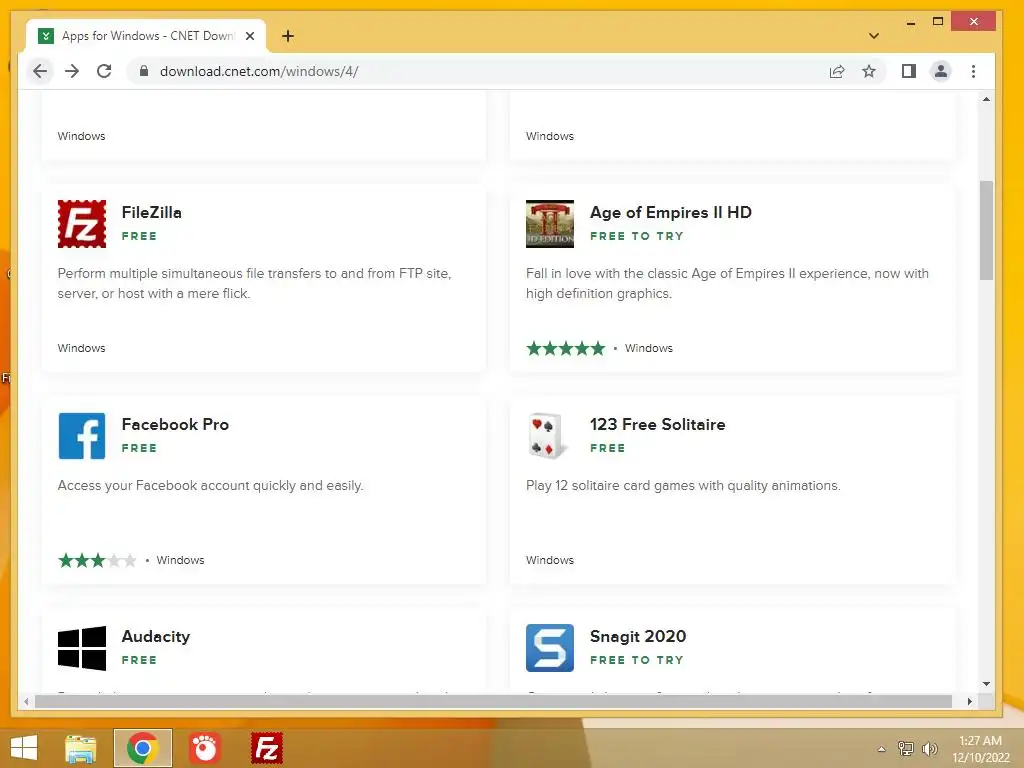Reload the current page
1024x768 pixels.
[104, 71]
